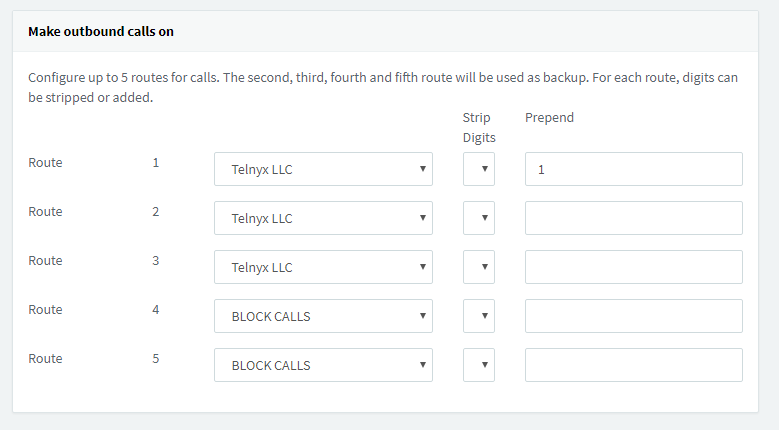This screenshot has height=430, width=779.
Task: Focus the Route 4 Prepend input
Action: [633, 316]
